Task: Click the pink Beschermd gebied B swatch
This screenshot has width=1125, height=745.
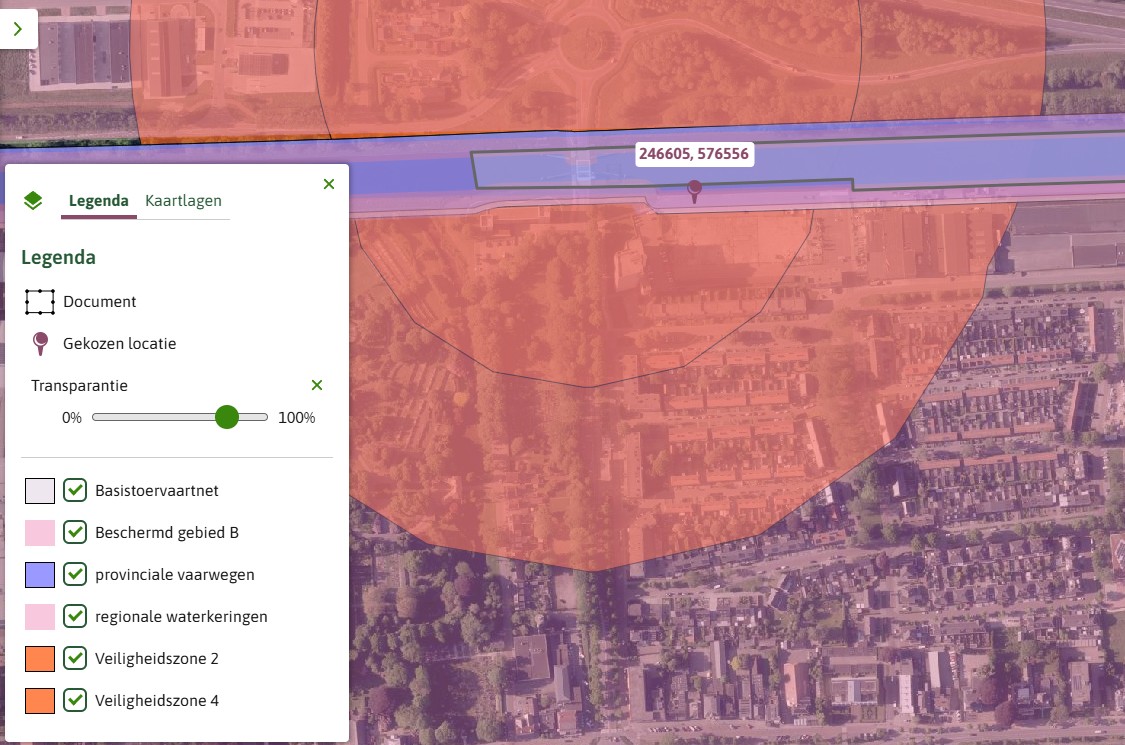Action: point(40,533)
